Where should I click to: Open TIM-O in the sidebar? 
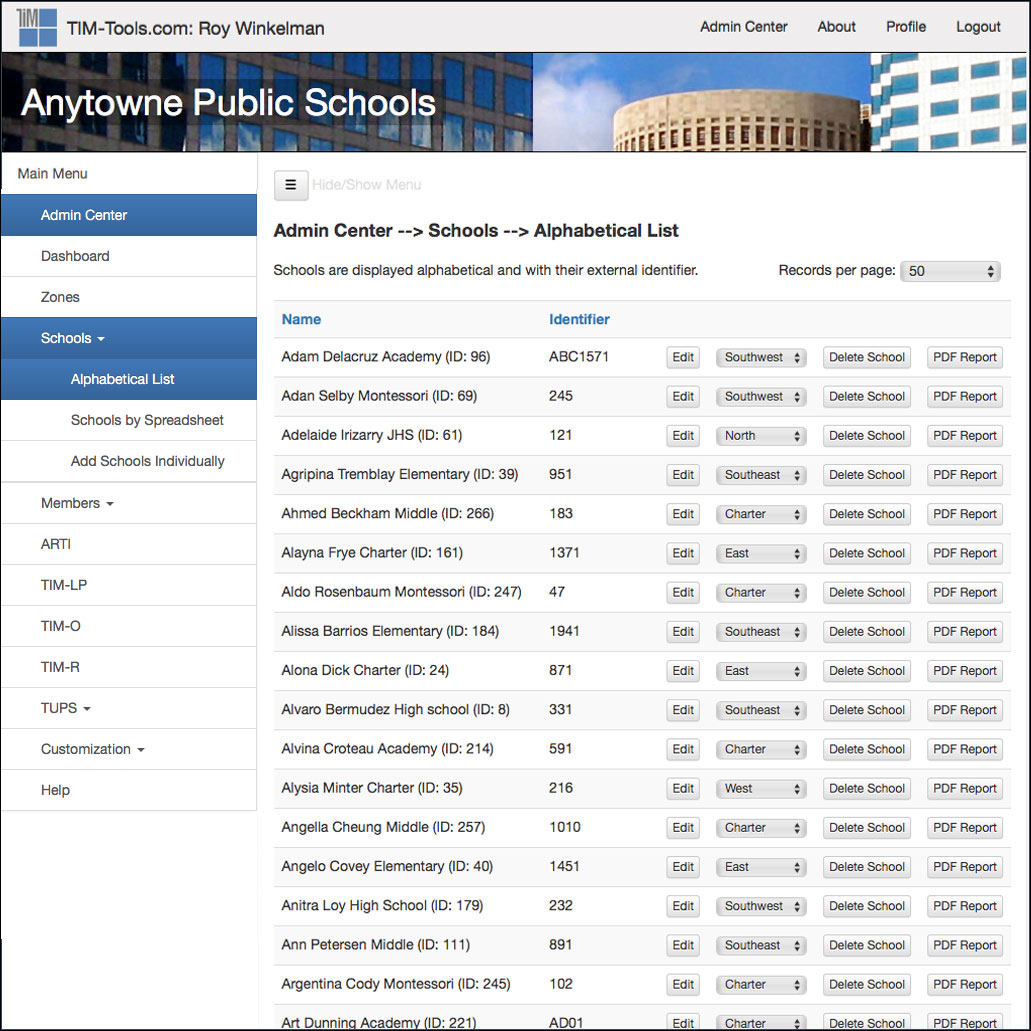129,626
